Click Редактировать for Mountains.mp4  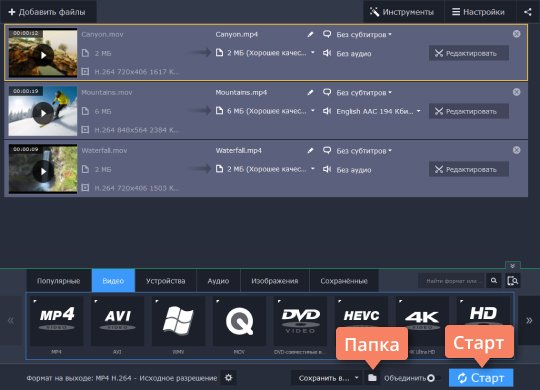pyautogui.click(x=468, y=111)
